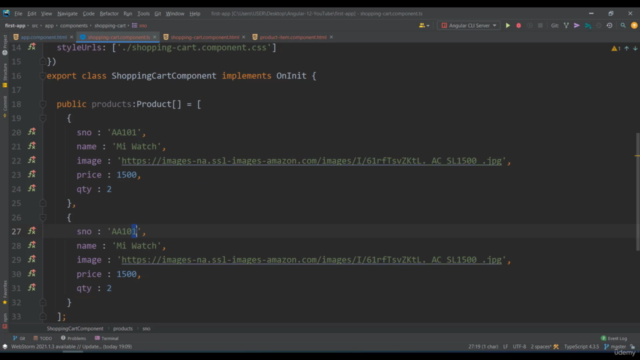Open the Tools menu
Screen dimensions: 640x360
143,13
